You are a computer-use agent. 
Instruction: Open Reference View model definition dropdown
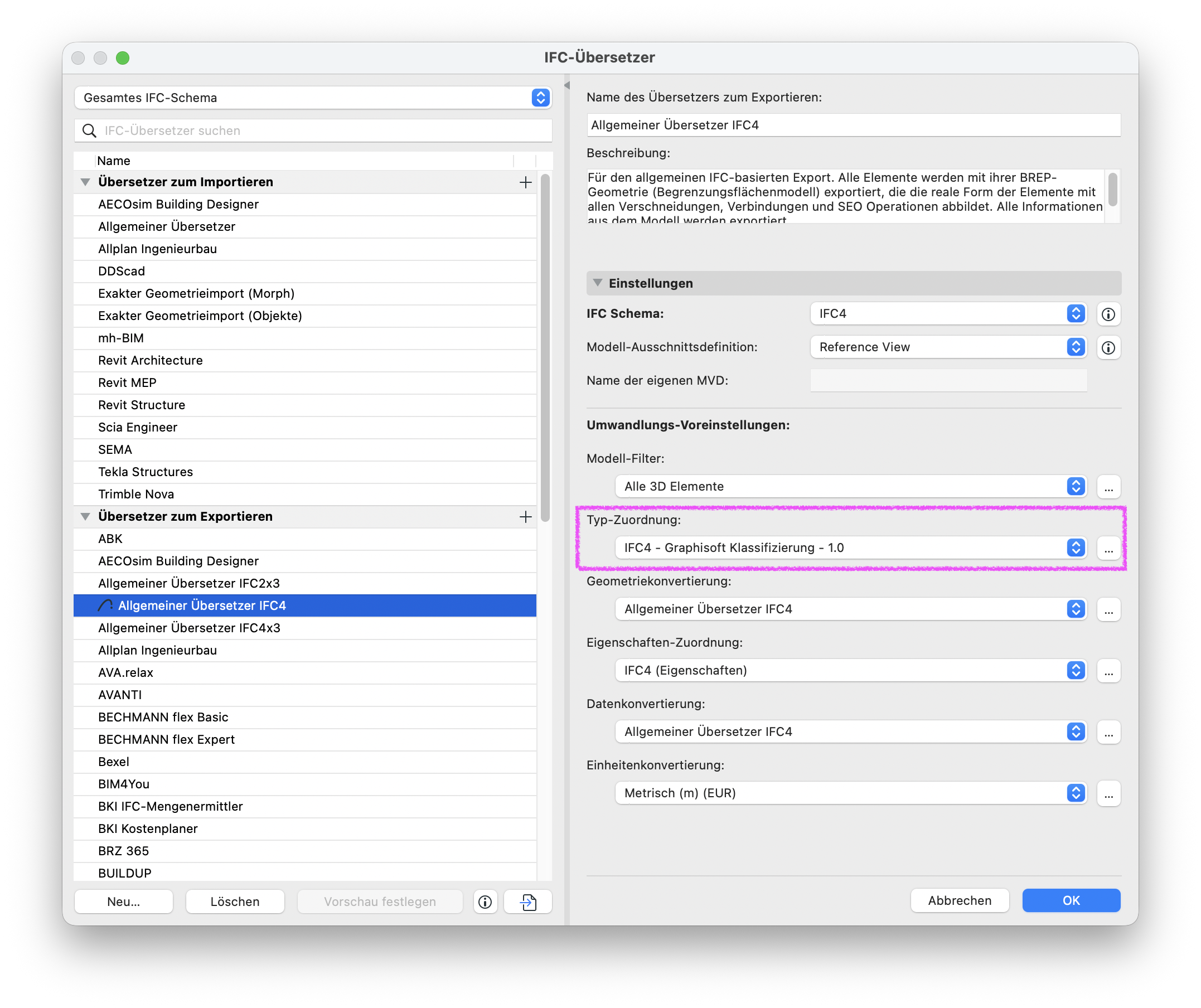click(x=948, y=348)
